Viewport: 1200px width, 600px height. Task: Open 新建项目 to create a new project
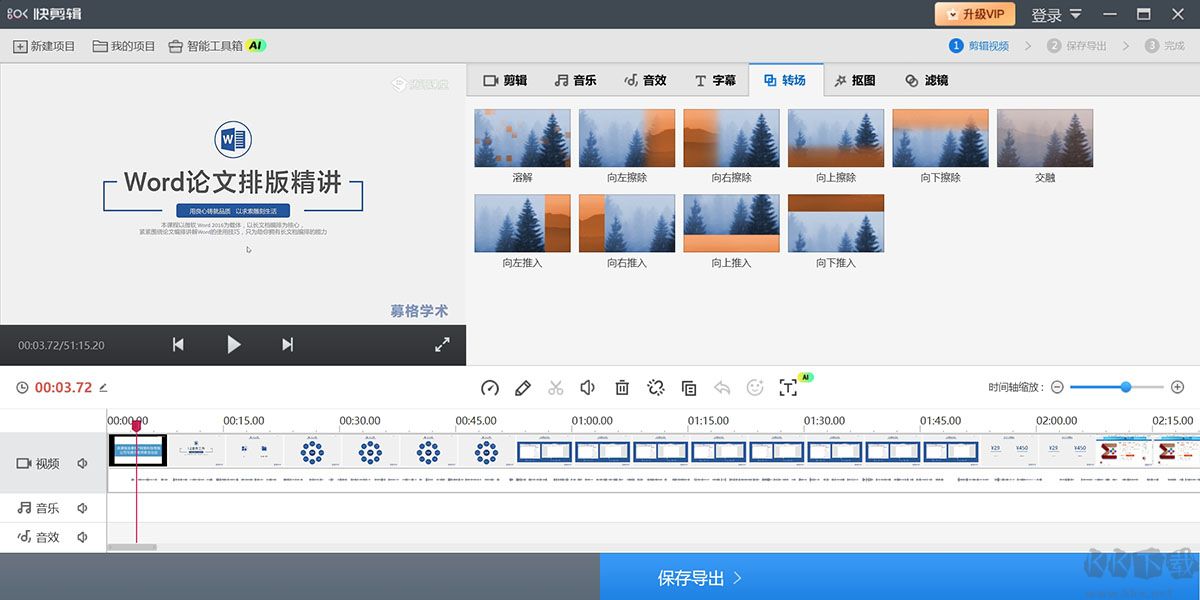click(42, 45)
